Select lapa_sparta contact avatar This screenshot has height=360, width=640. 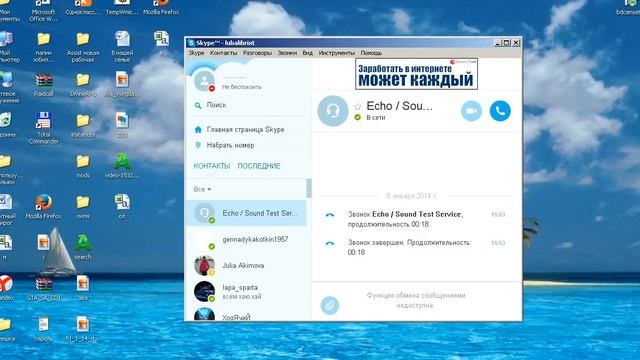[204, 291]
